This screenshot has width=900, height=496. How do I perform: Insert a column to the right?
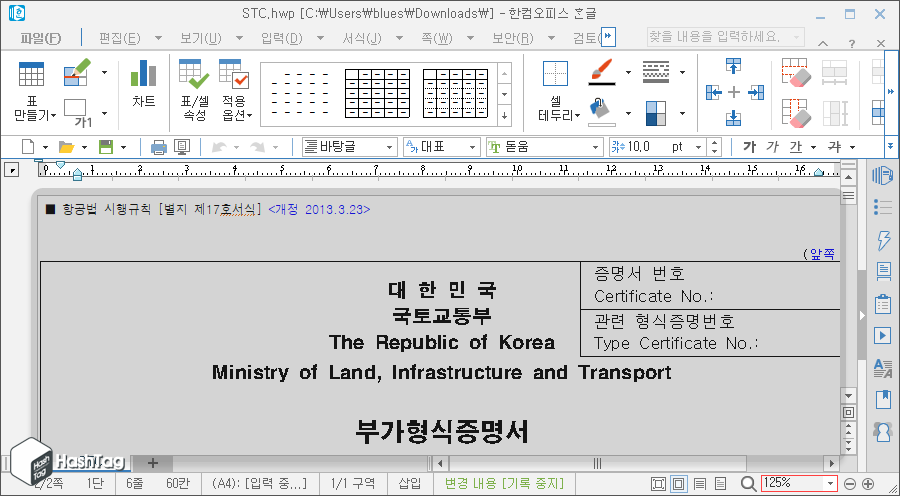pos(757,92)
